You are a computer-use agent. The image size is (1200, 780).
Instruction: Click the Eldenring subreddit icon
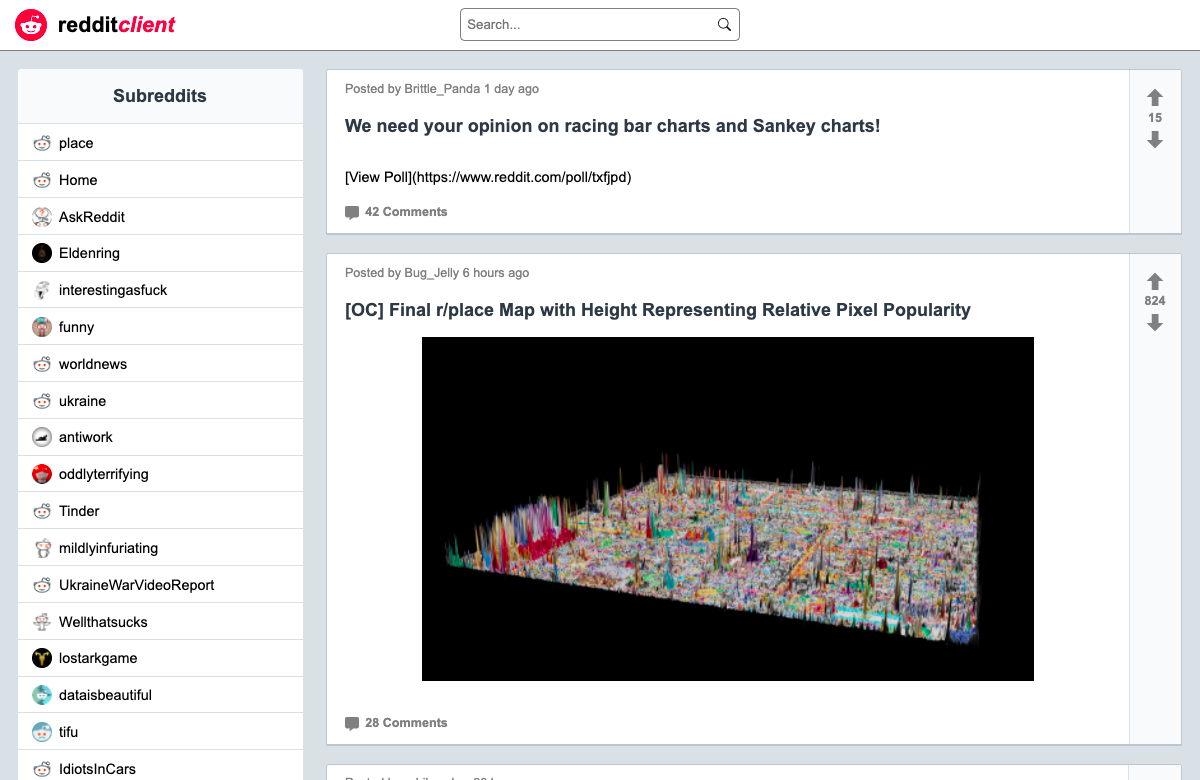point(42,253)
